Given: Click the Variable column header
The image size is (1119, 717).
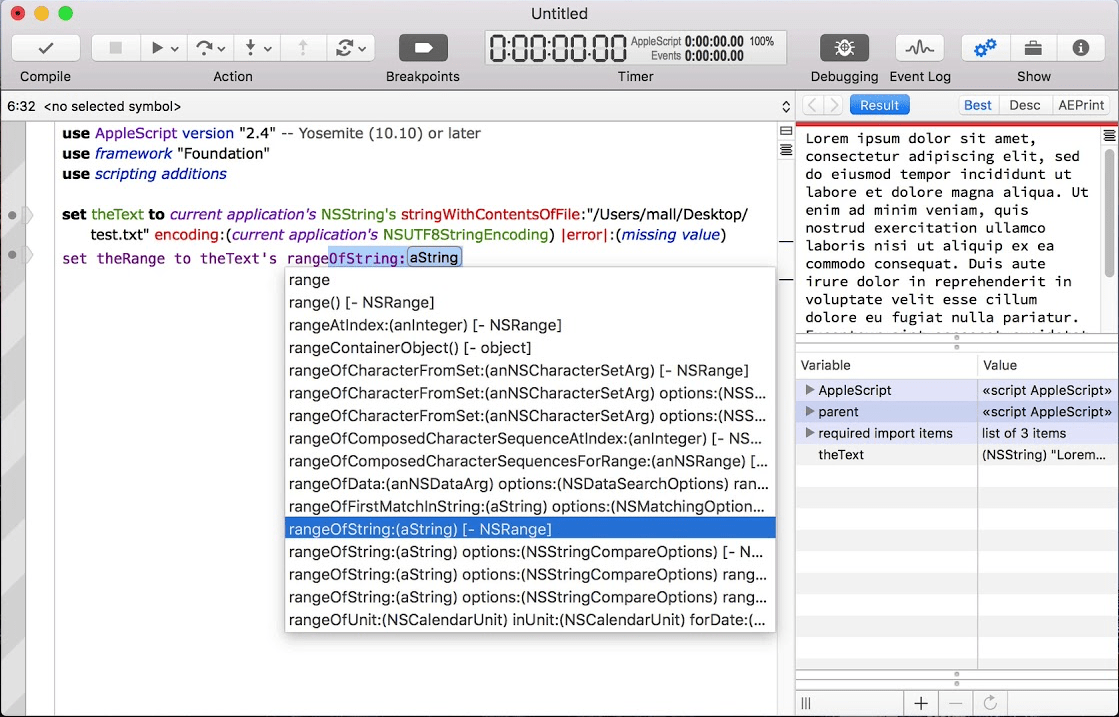Looking at the screenshot, I should pyautogui.click(x=886, y=365).
